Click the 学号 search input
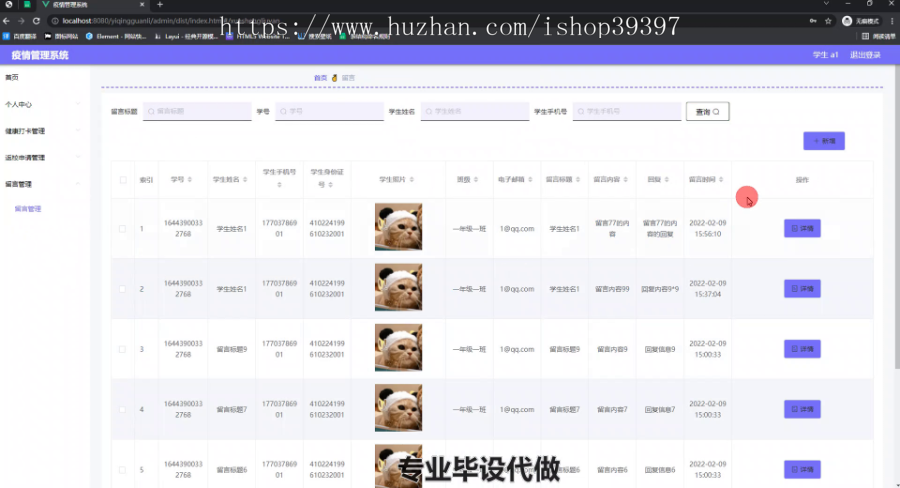This screenshot has width=900, height=488. pos(329,111)
